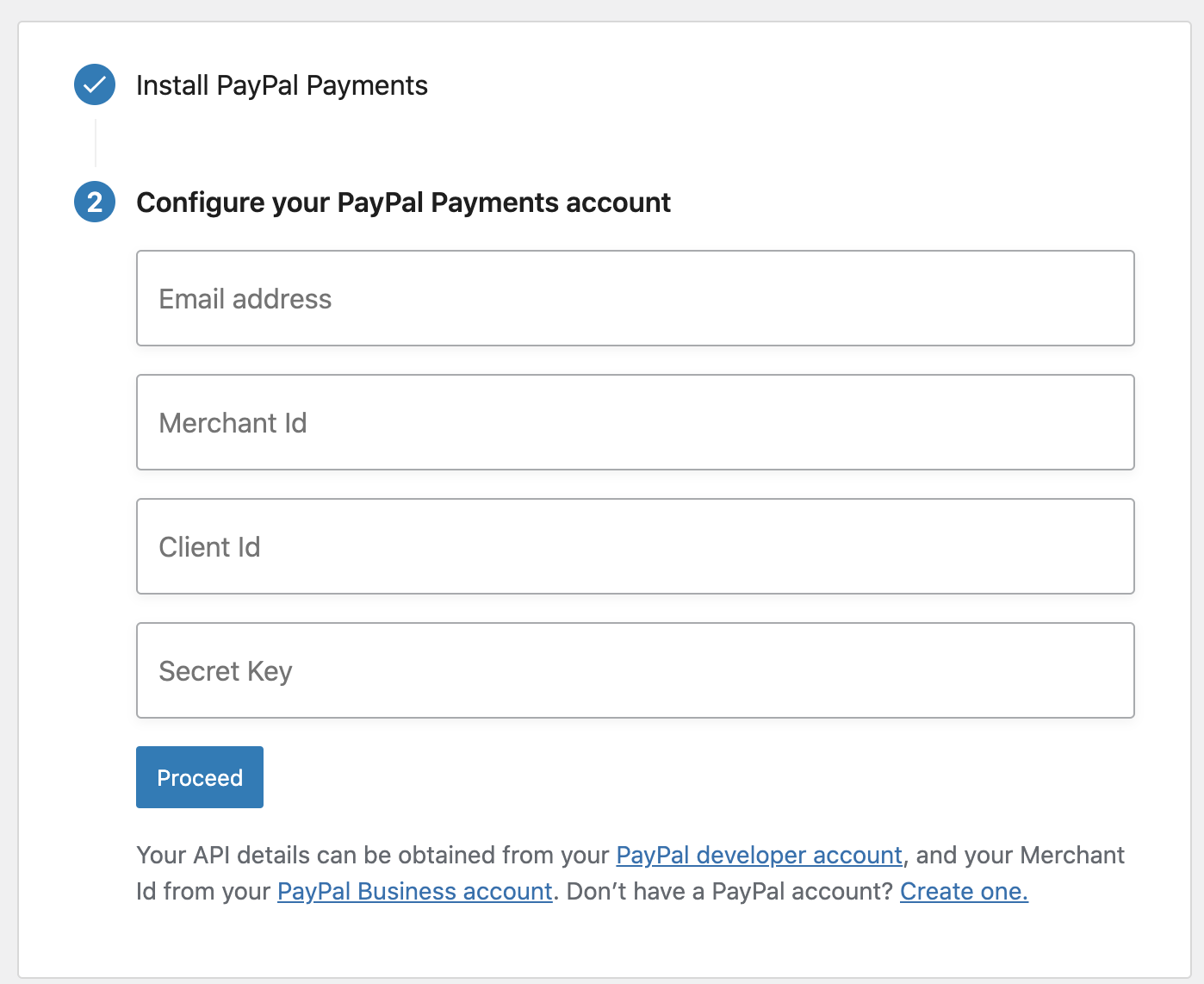Image resolution: width=1204 pixels, height=984 pixels.
Task: Focus the Client Id input field
Action: point(636,546)
